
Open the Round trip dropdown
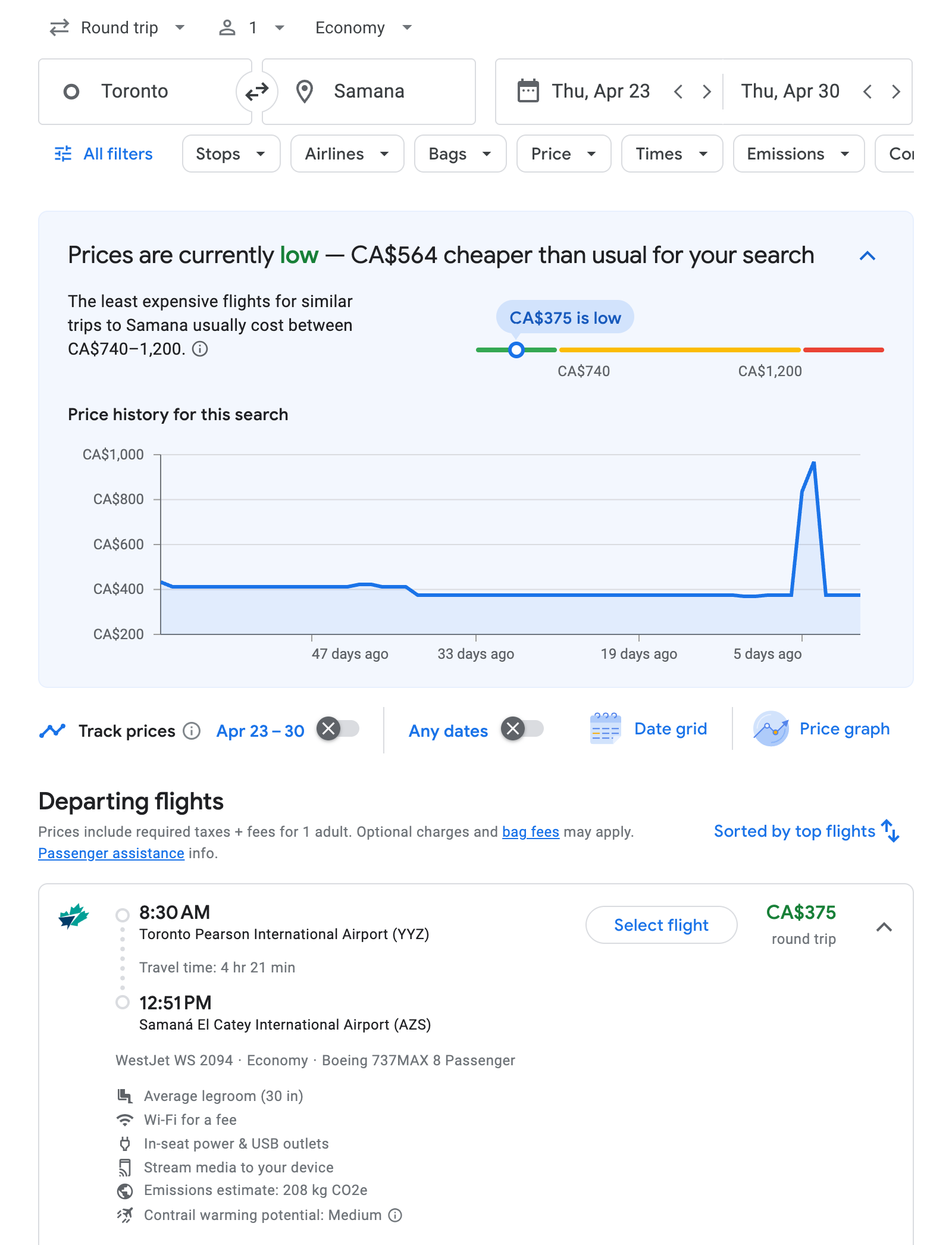pos(118,28)
